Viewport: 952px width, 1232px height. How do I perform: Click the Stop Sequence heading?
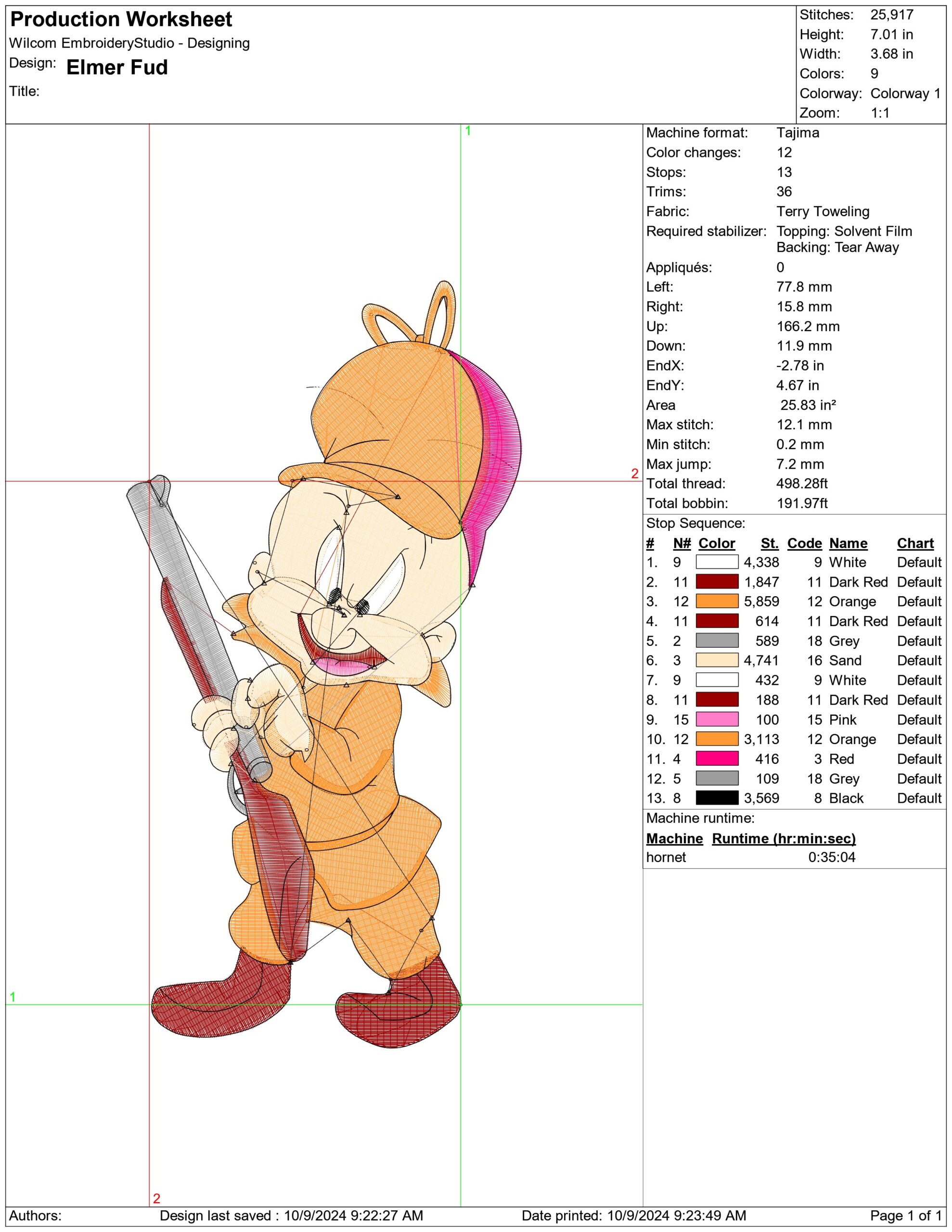[x=695, y=524]
